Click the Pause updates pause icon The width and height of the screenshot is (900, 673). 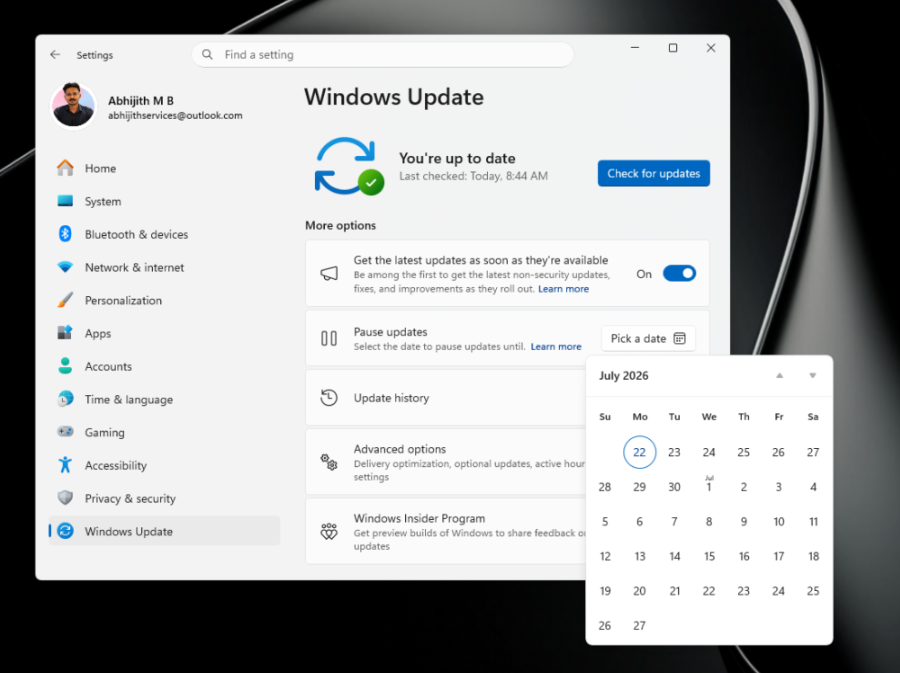[x=329, y=339]
